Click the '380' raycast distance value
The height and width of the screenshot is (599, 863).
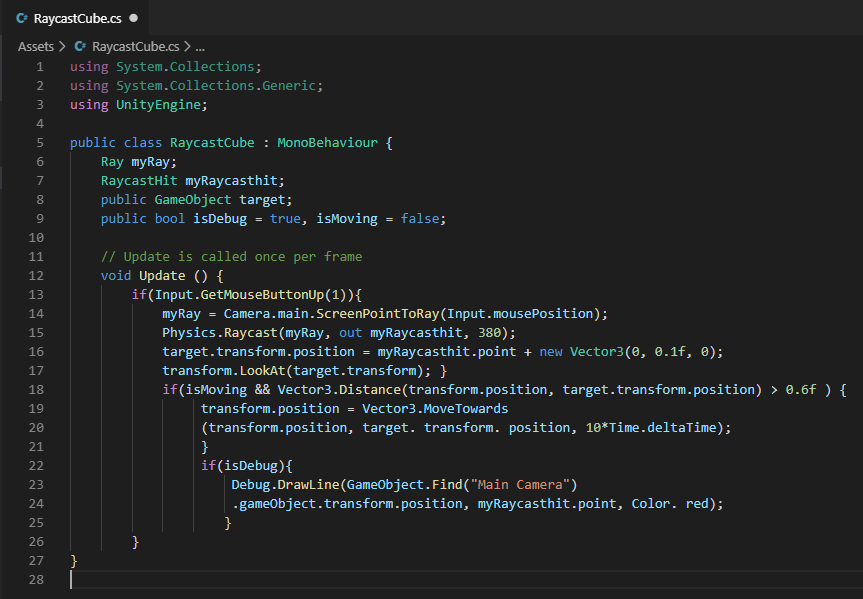coord(489,333)
